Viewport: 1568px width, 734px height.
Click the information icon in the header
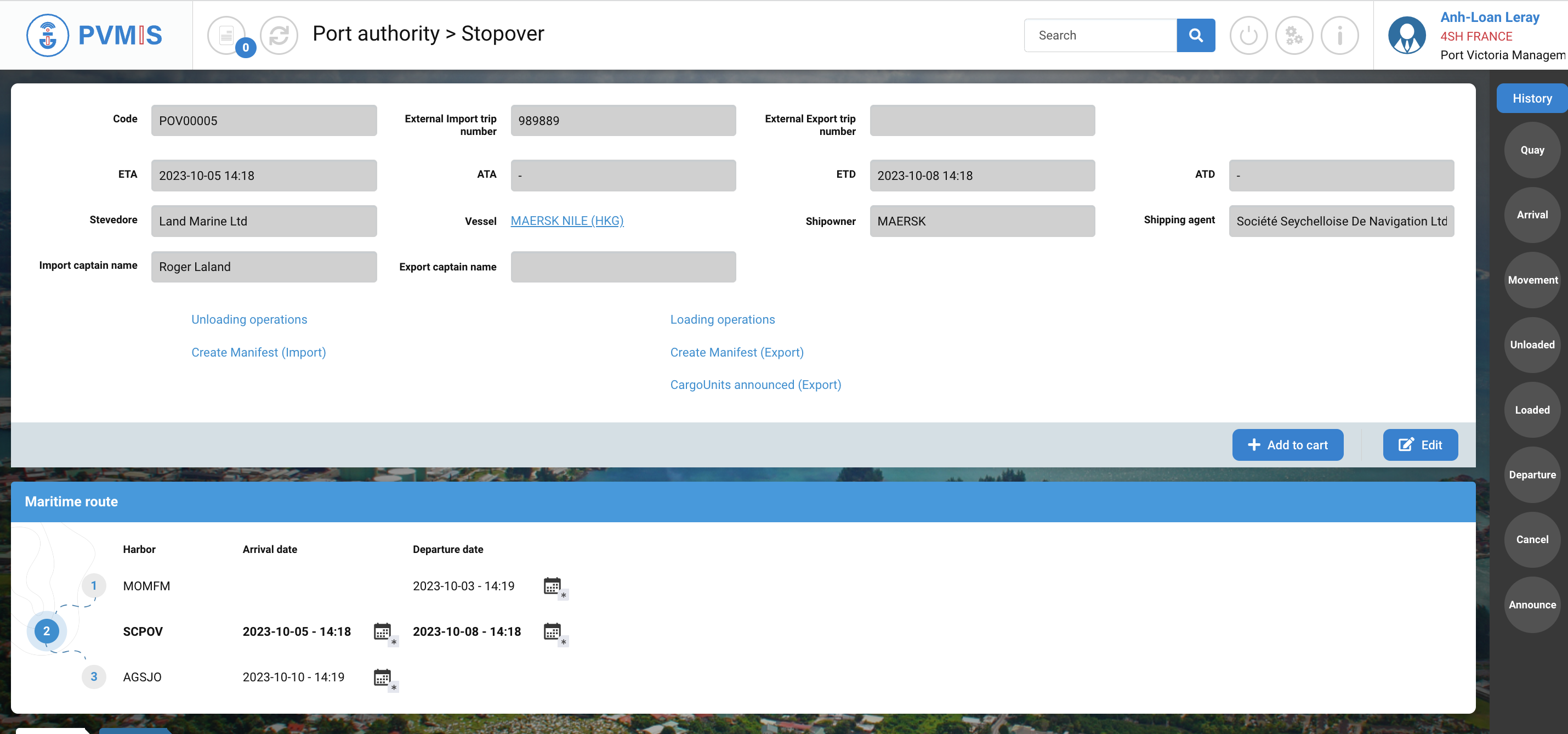[x=1339, y=35]
